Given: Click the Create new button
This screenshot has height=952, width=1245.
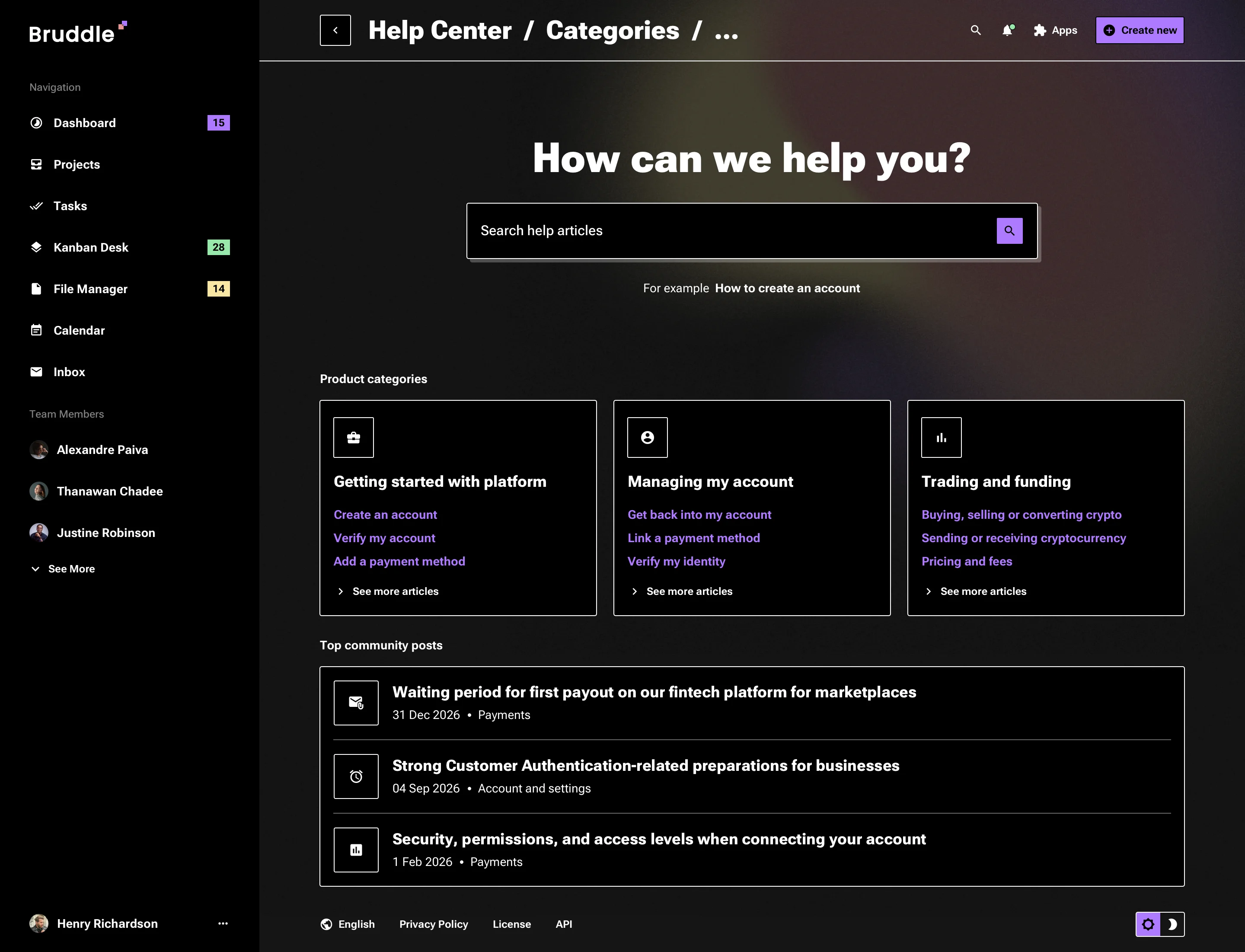Looking at the screenshot, I should (1139, 30).
